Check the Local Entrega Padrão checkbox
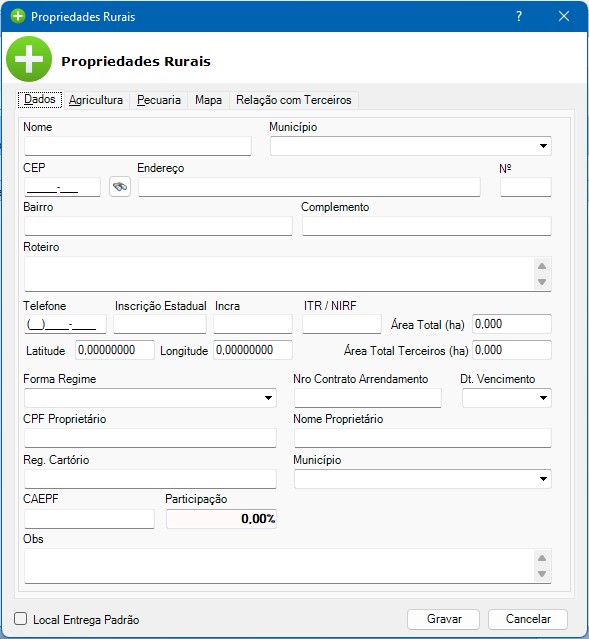This screenshot has width=589, height=639. pos(20,619)
